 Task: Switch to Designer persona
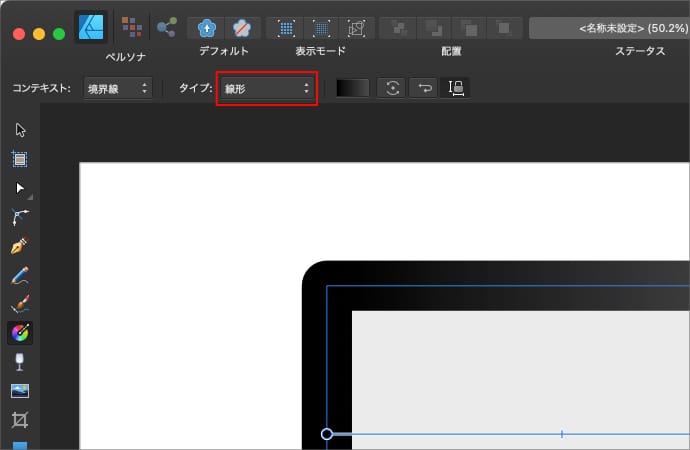[91, 24]
